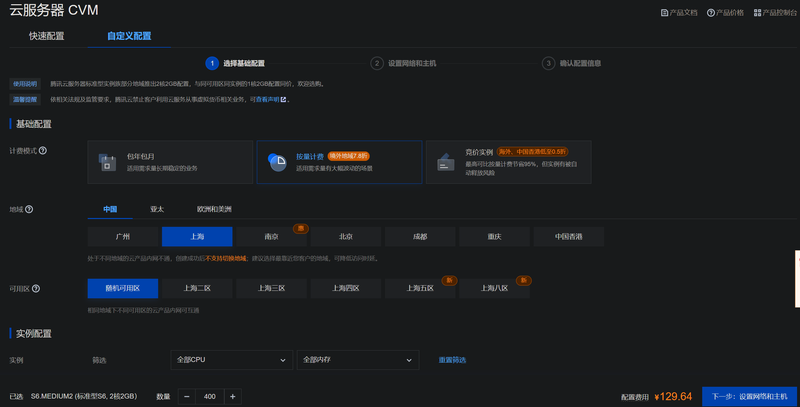Switch to the 中国 region tab
800x407 pixels.
coord(110,209)
